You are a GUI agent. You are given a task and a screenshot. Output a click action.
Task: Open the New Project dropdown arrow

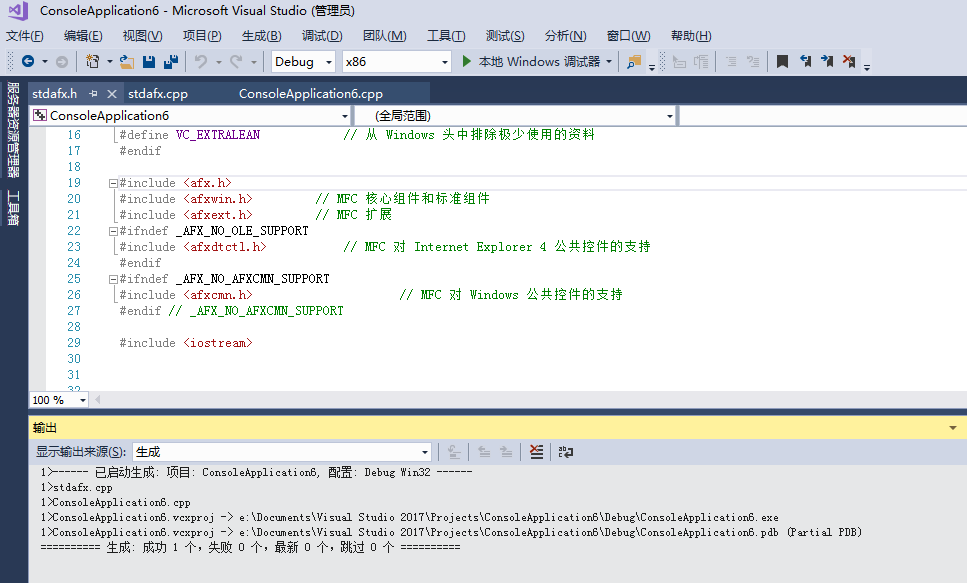tap(109, 61)
